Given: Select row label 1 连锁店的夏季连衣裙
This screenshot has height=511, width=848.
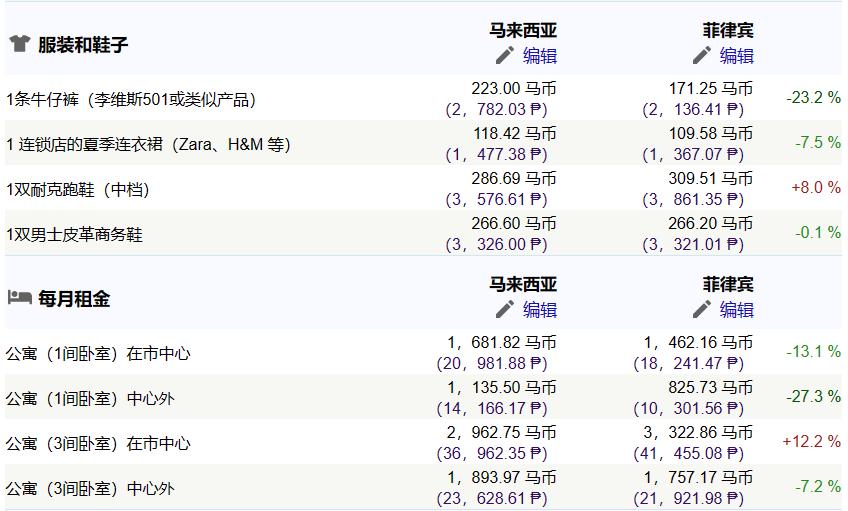Looking at the screenshot, I should point(148,144).
